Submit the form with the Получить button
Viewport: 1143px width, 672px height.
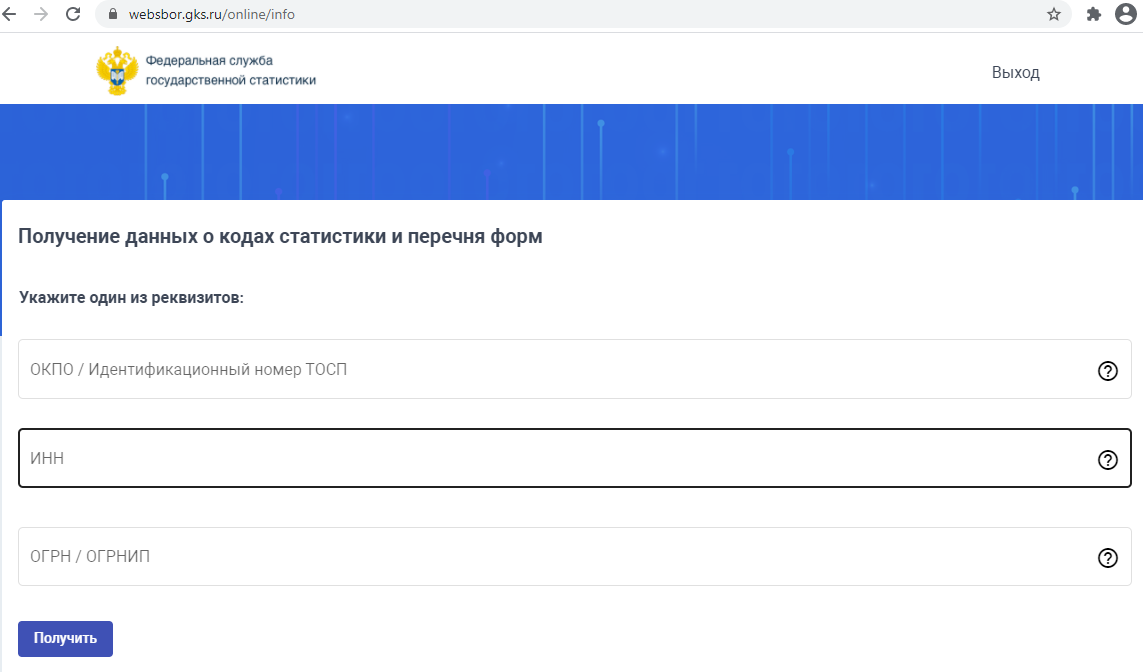coord(66,638)
